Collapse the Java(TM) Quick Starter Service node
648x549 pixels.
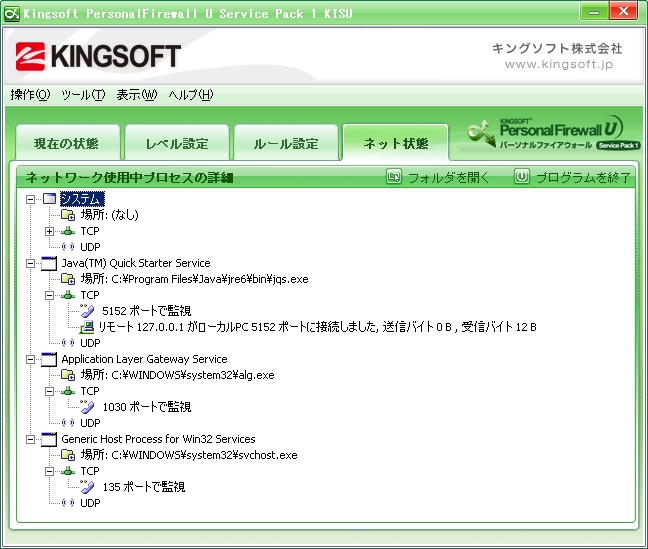(31, 263)
